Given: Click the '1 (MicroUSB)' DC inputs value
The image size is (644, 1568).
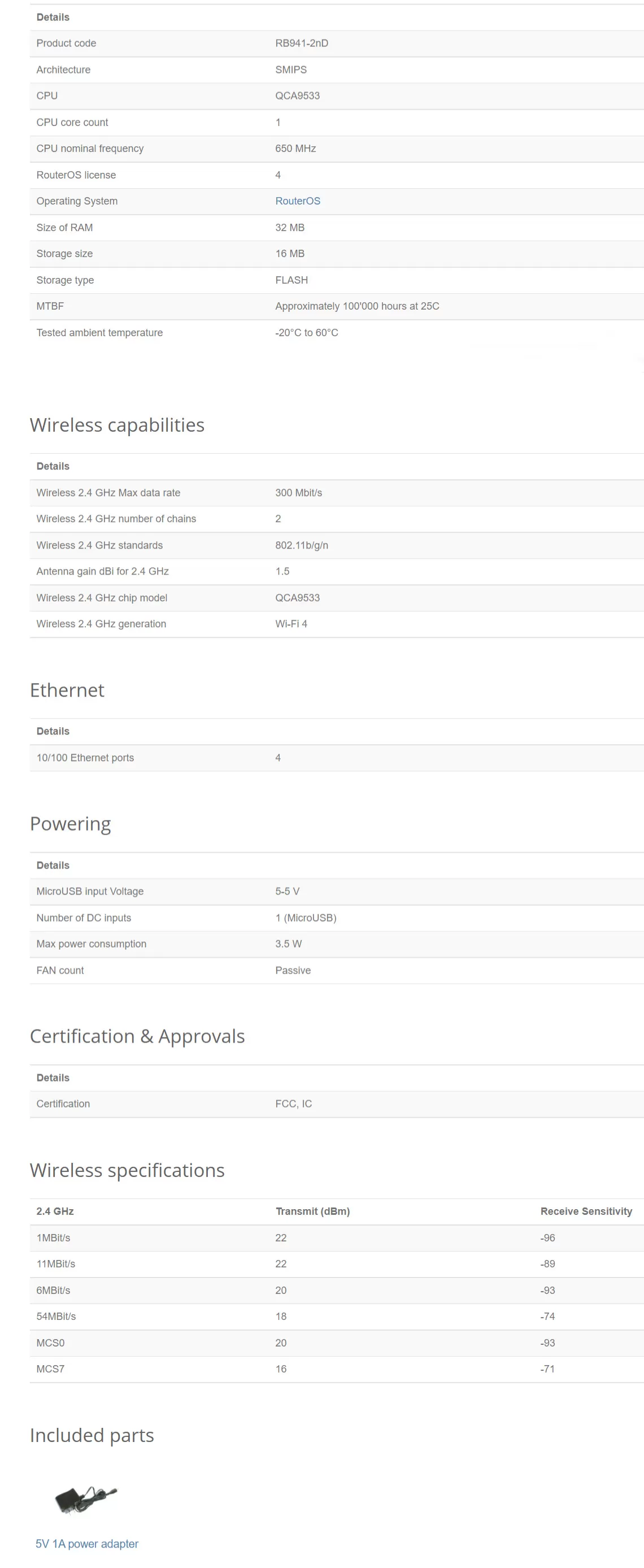Looking at the screenshot, I should (306, 918).
